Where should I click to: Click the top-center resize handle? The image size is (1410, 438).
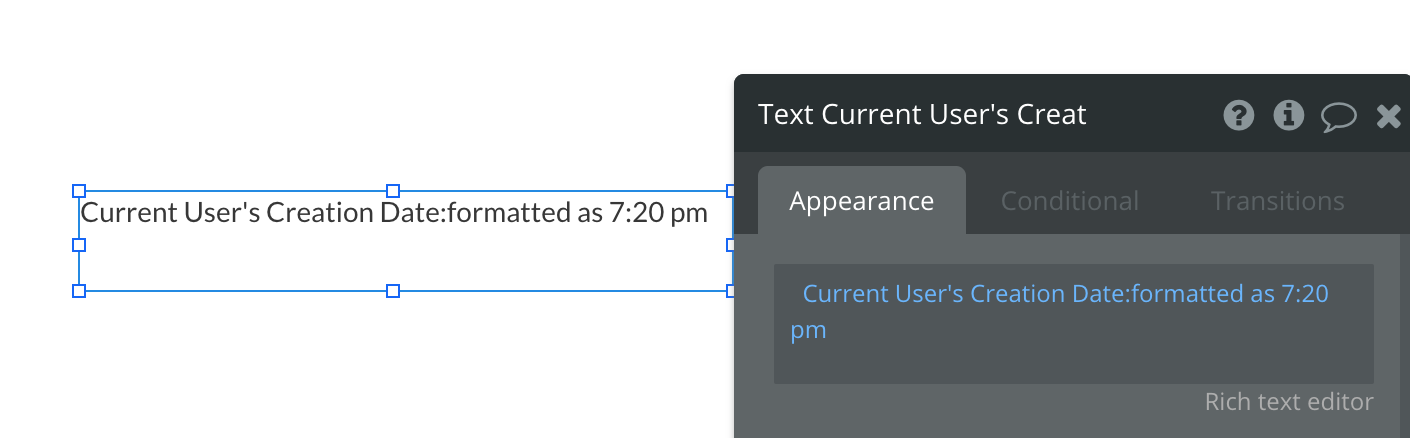click(x=393, y=191)
